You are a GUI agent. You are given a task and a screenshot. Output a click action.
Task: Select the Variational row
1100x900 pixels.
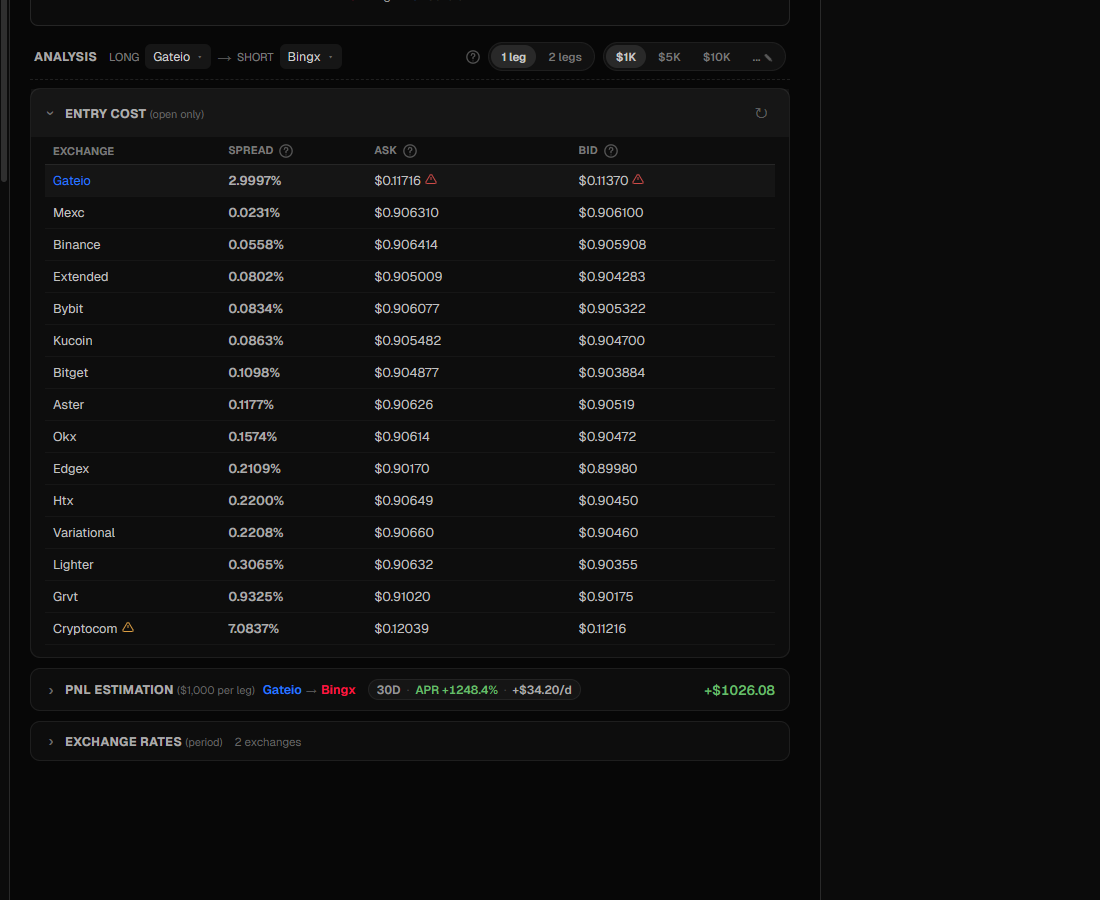pyautogui.click(x=410, y=532)
